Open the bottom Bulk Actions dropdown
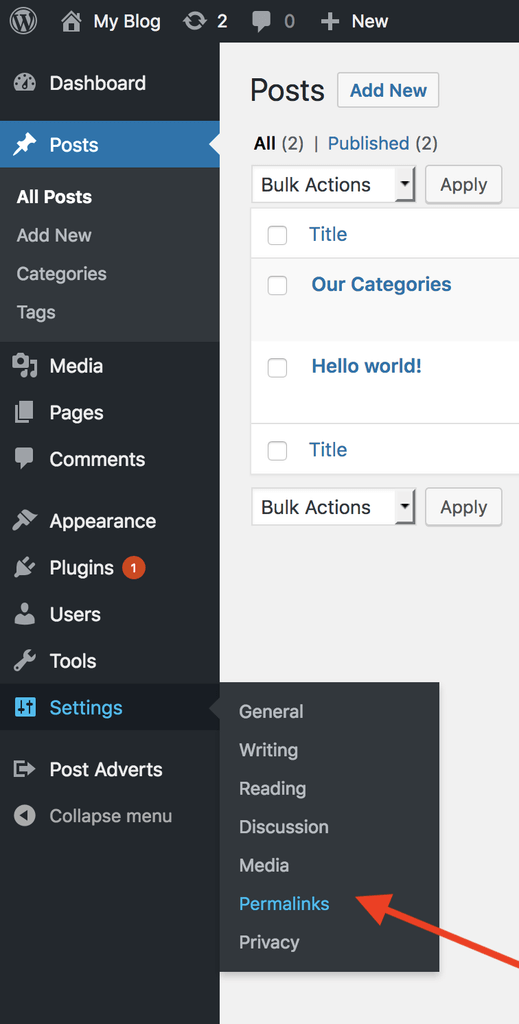Screen dimensions: 519x1024 (334, 507)
